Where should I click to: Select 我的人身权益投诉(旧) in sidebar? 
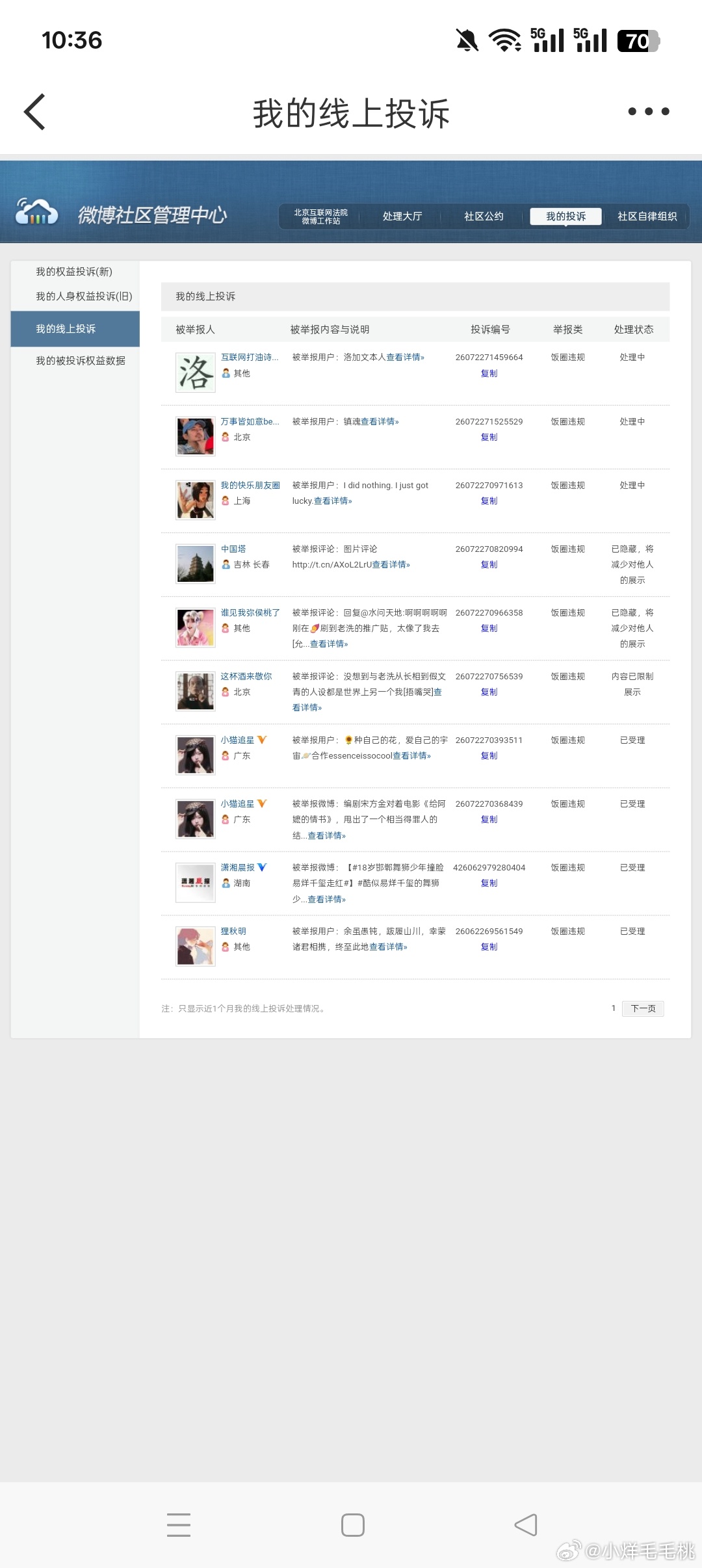(x=84, y=296)
